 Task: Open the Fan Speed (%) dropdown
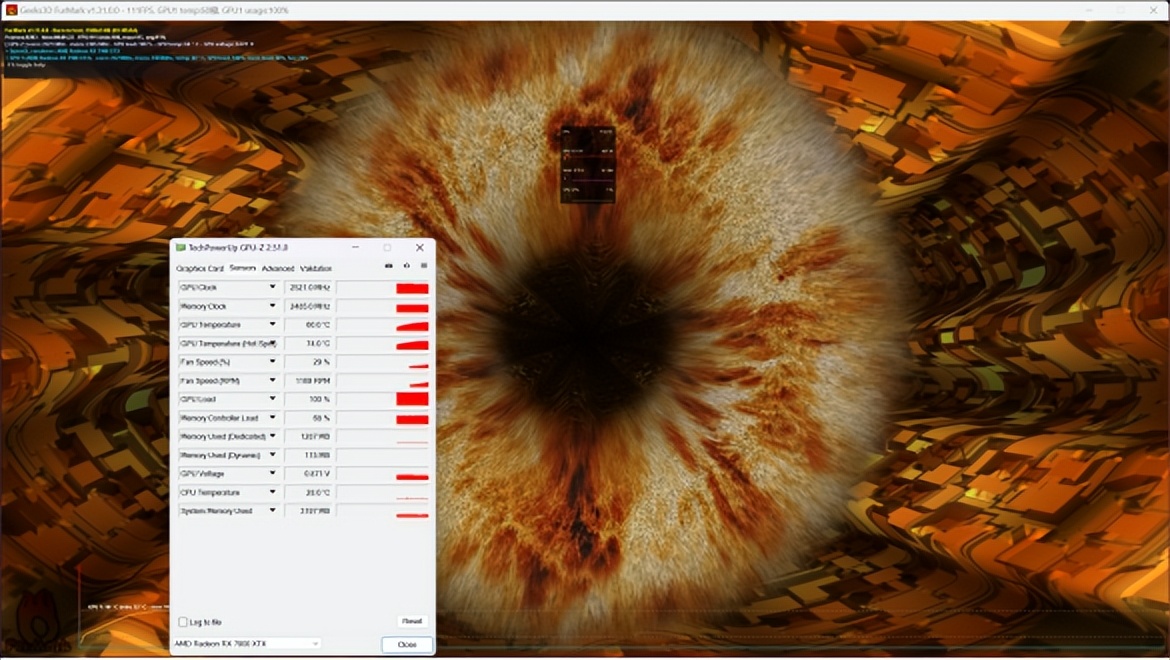pyautogui.click(x=272, y=362)
